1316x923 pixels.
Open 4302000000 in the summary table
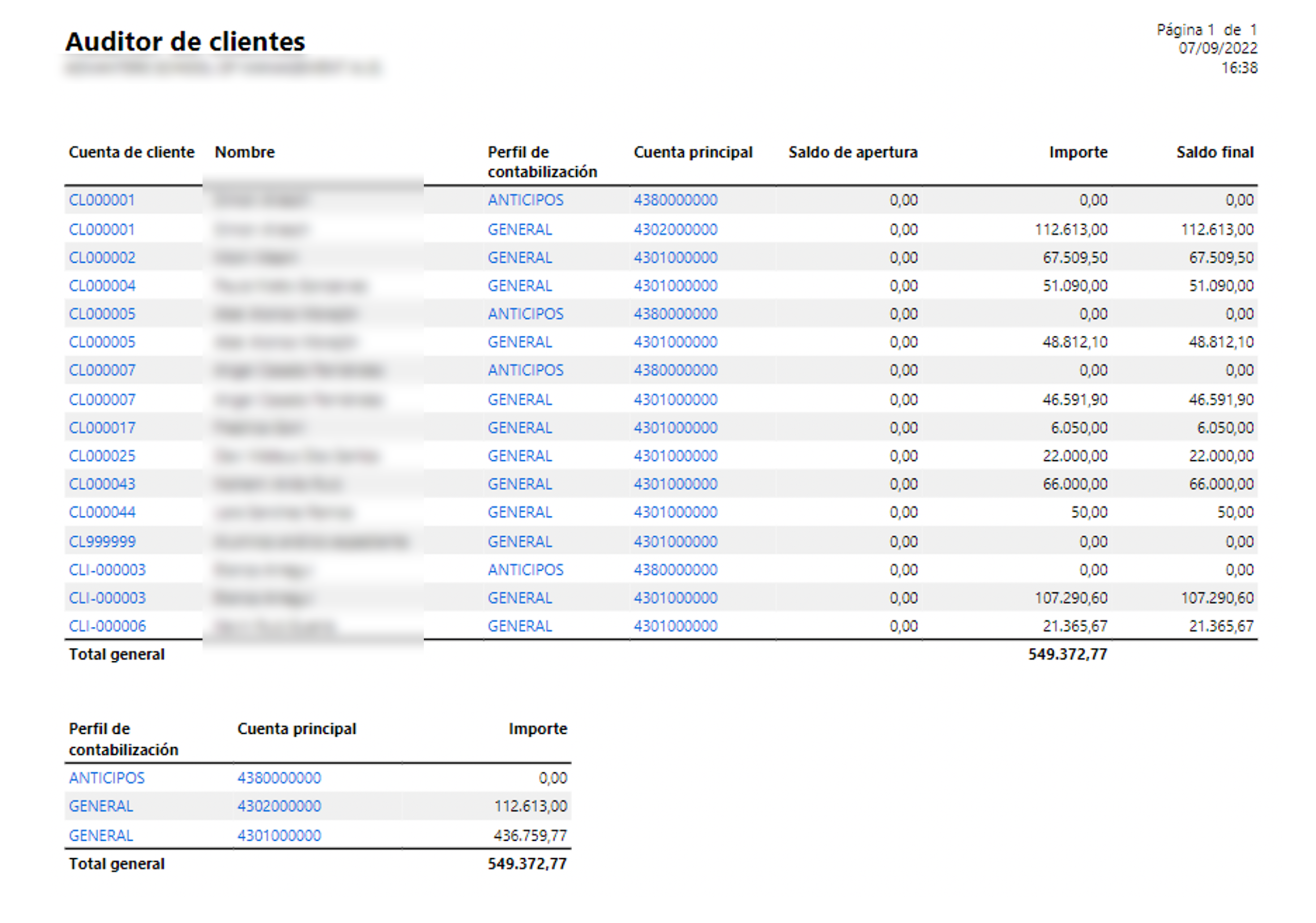click(279, 806)
